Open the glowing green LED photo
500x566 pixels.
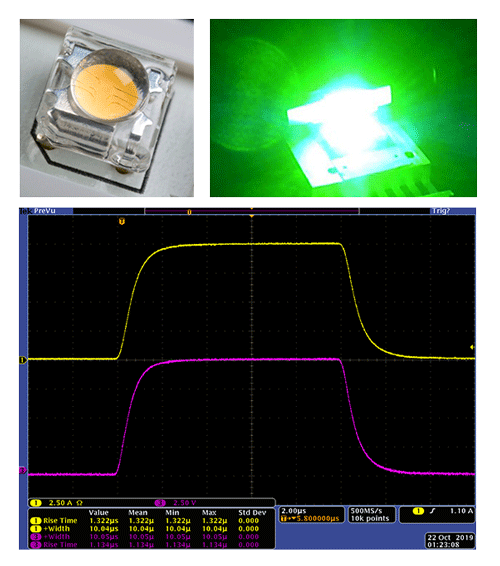[x=343, y=108]
